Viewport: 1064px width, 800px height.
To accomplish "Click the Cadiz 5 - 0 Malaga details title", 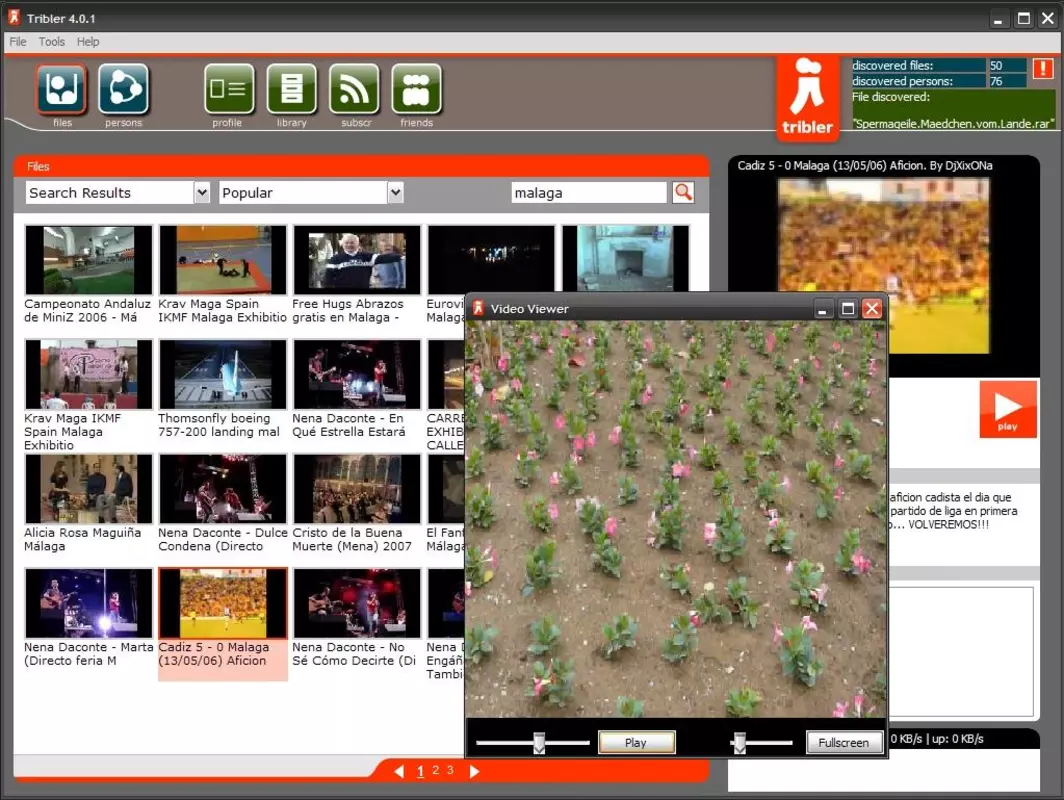I will [864, 166].
